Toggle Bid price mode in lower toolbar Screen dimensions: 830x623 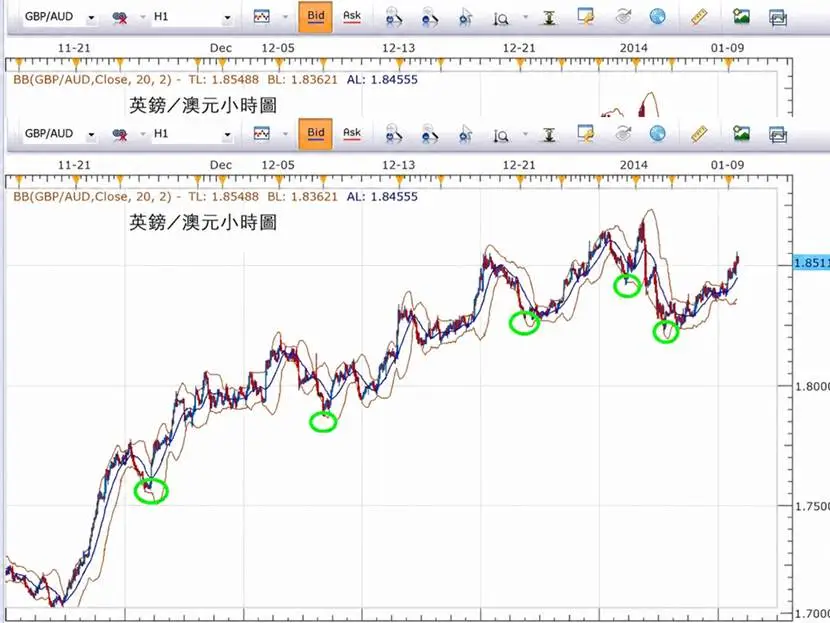point(315,134)
